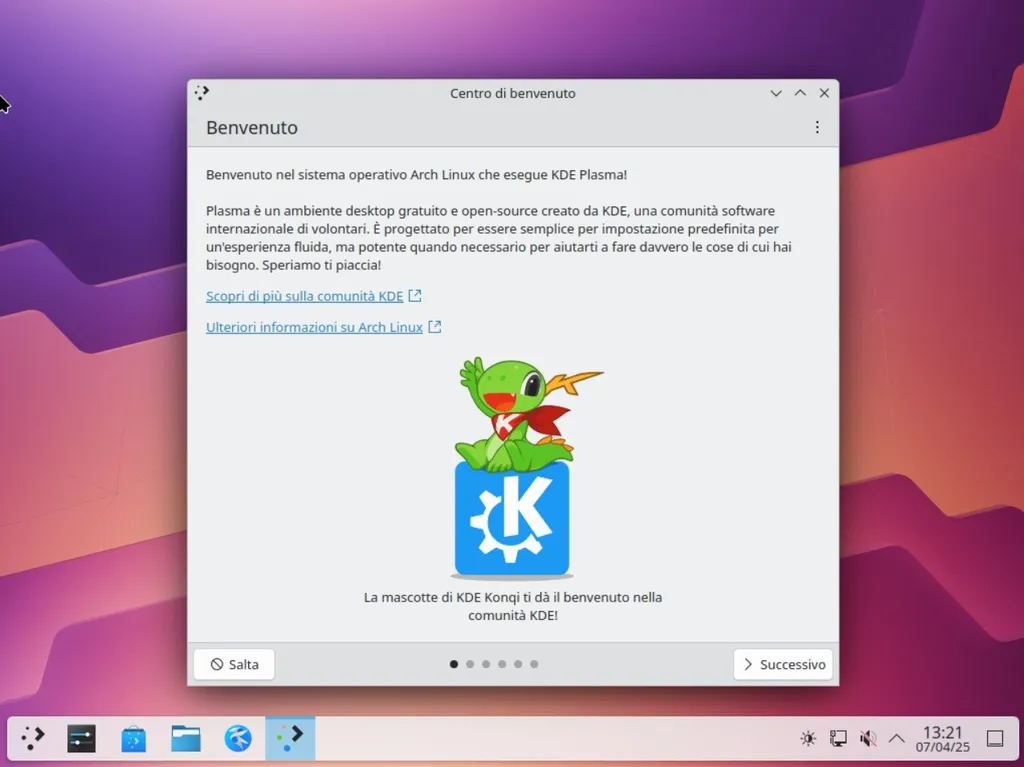1024x767 pixels.
Task: Open the Dolphin file manager
Action: (186, 738)
